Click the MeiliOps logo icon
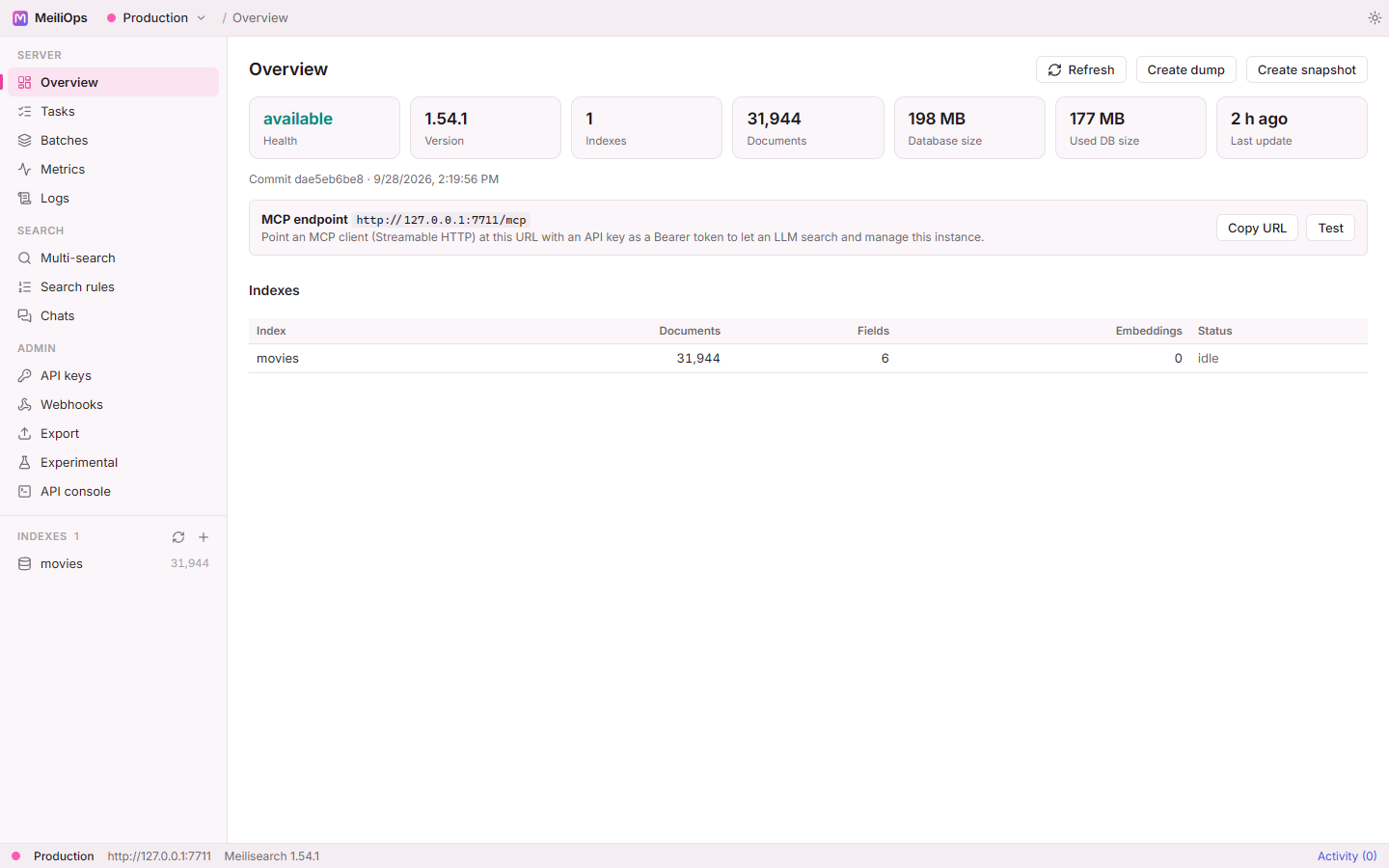Screen dimensions: 1389x868 click(x=20, y=18)
